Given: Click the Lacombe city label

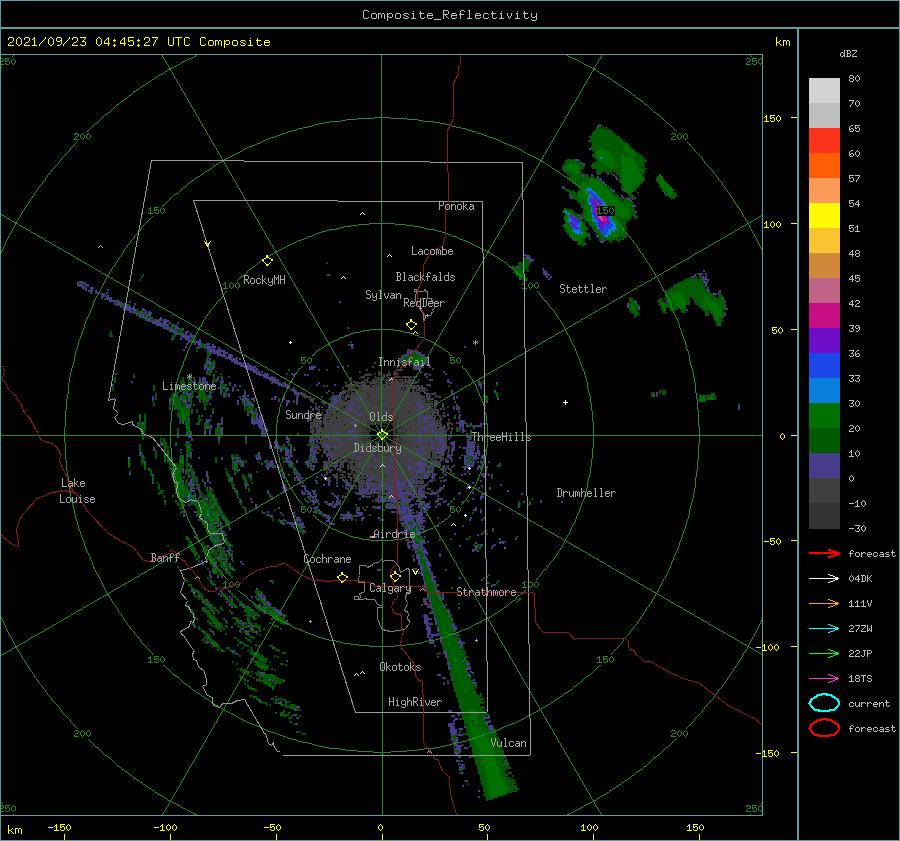Looking at the screenshot, I should (432, 251).
